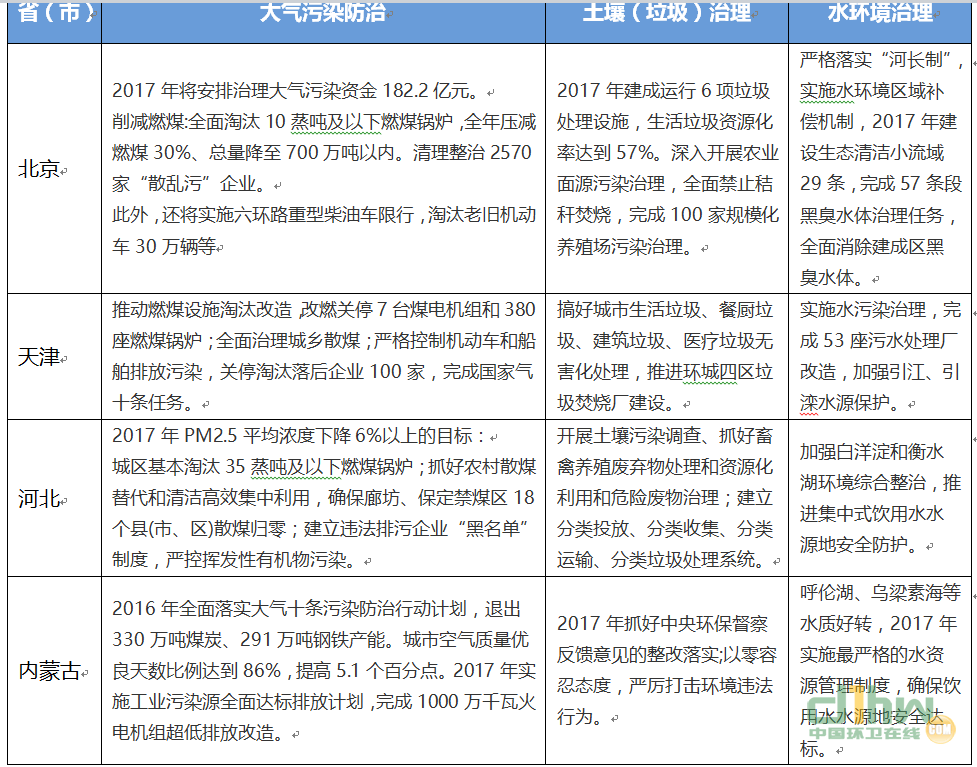
Task: Click Beijing's soil cell about 6 项垃圾处理设施
Action: point(666,169)
